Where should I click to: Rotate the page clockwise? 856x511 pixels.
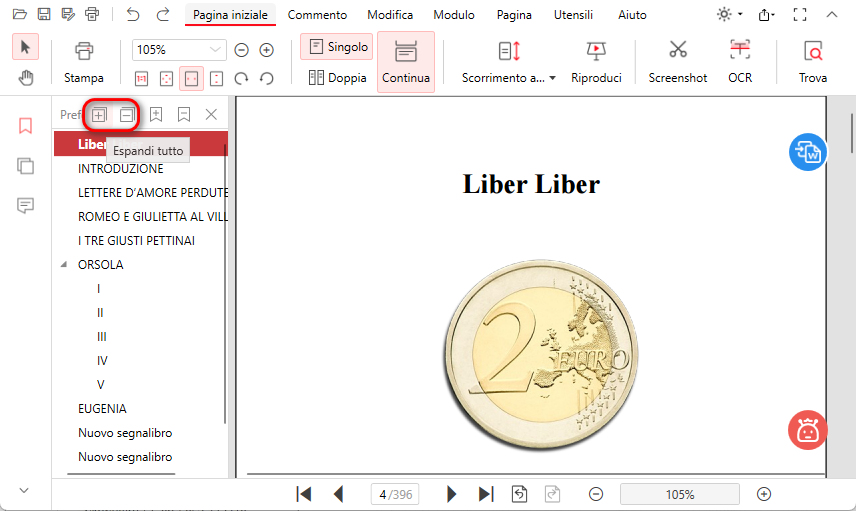coord(241,79)
